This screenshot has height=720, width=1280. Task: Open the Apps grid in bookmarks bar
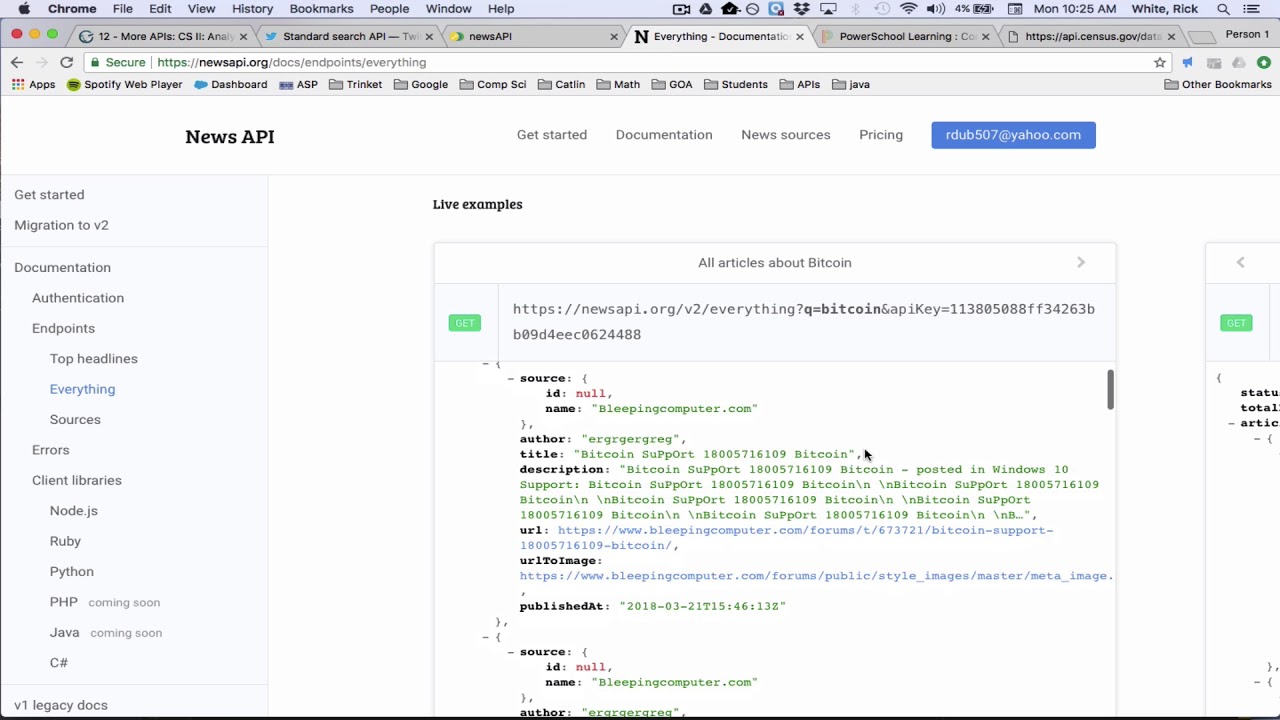coord(33,84)
